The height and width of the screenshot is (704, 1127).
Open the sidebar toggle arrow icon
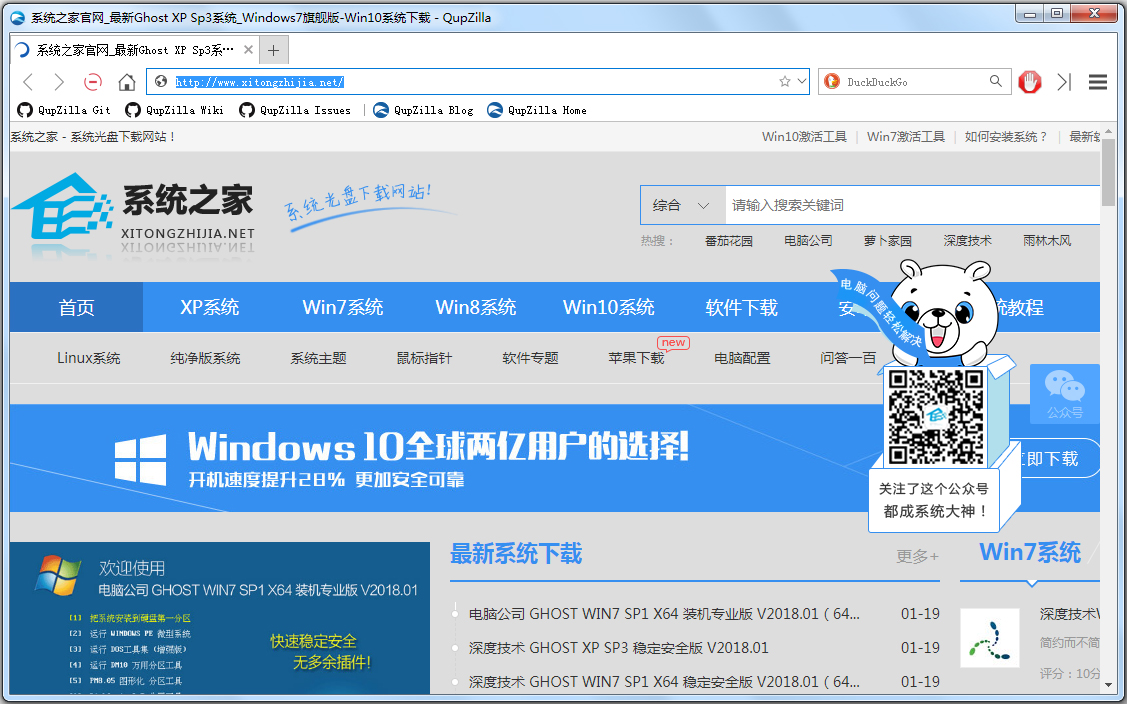pos(1063,82)
